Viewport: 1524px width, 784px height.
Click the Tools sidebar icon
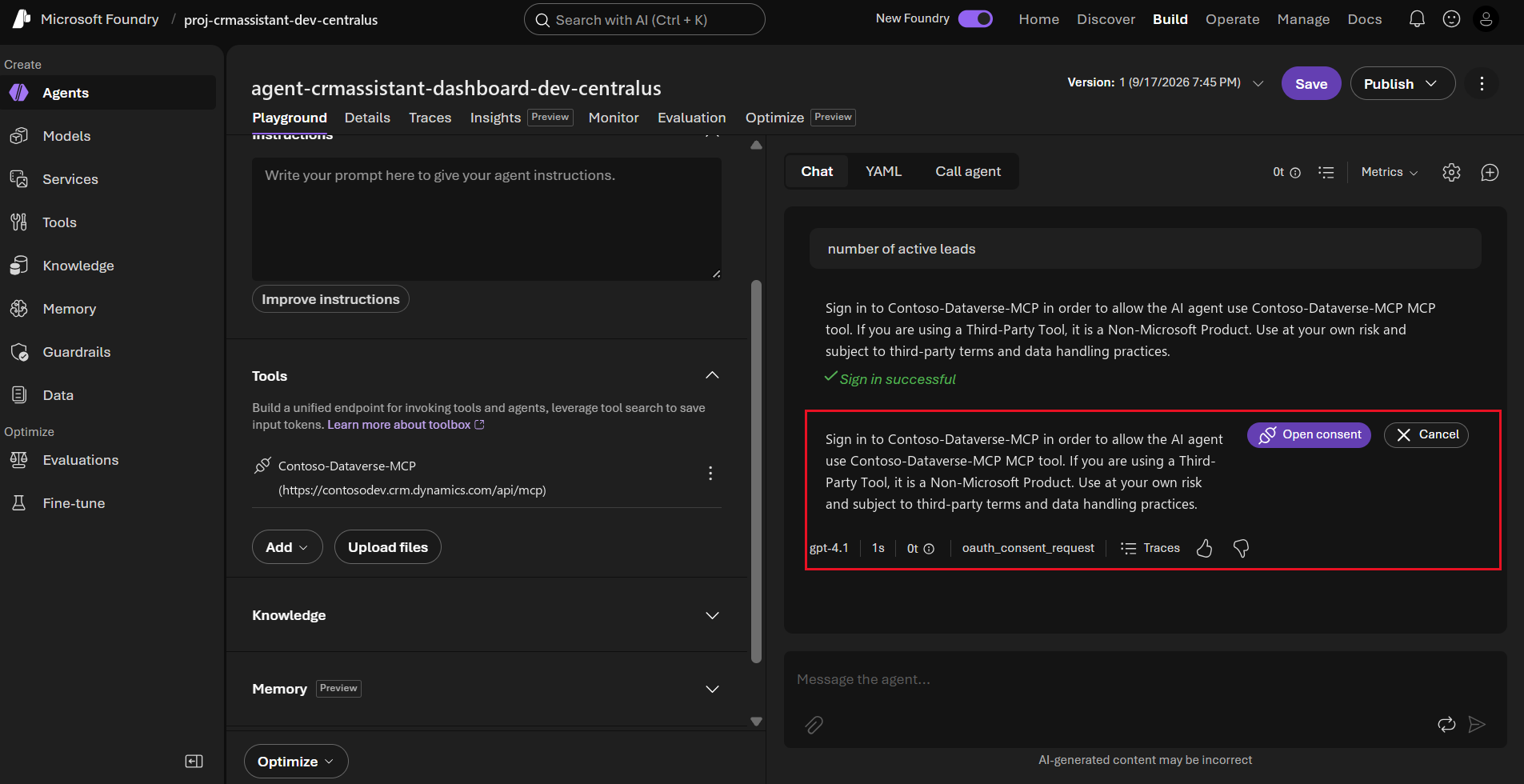coord(19,222)
